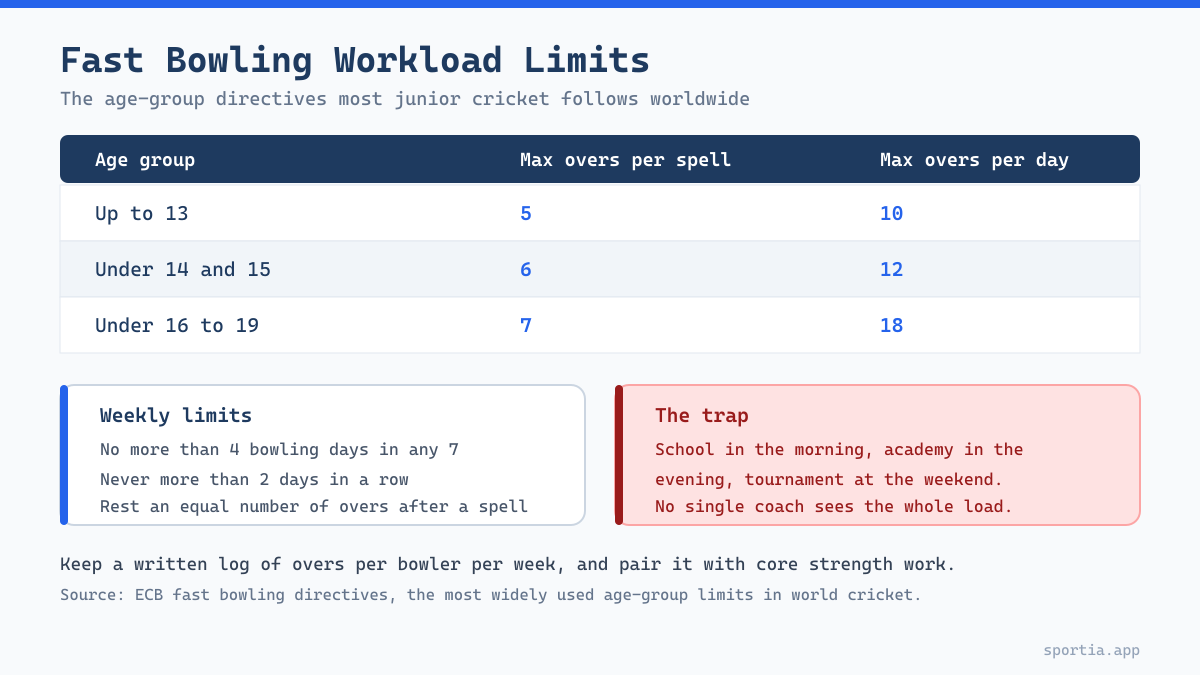Click the line 'School in the morning, academy in the'
The height and width of the screenshot is (675, 1200).
click(x=839, y=450)
